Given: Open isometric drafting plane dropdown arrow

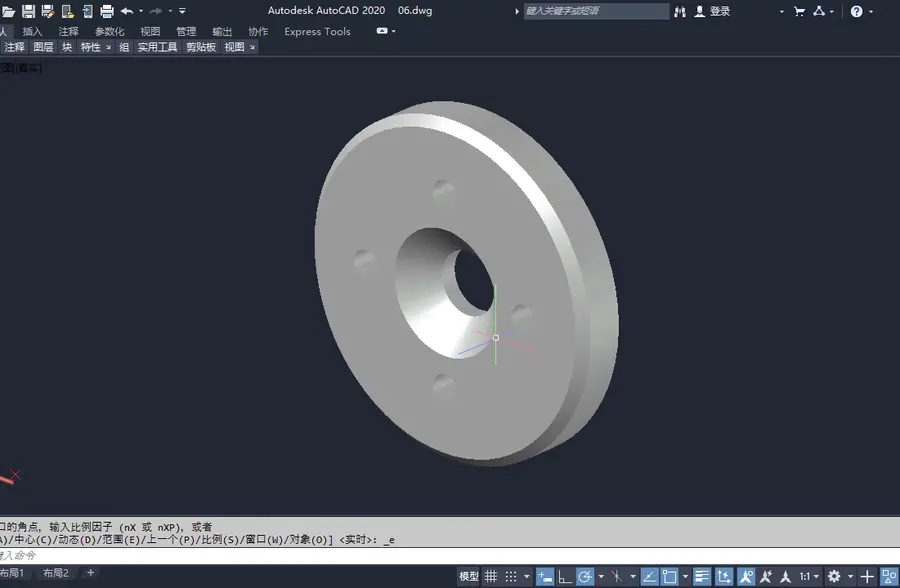Looking at the screenshot, I should click(633, 577).
